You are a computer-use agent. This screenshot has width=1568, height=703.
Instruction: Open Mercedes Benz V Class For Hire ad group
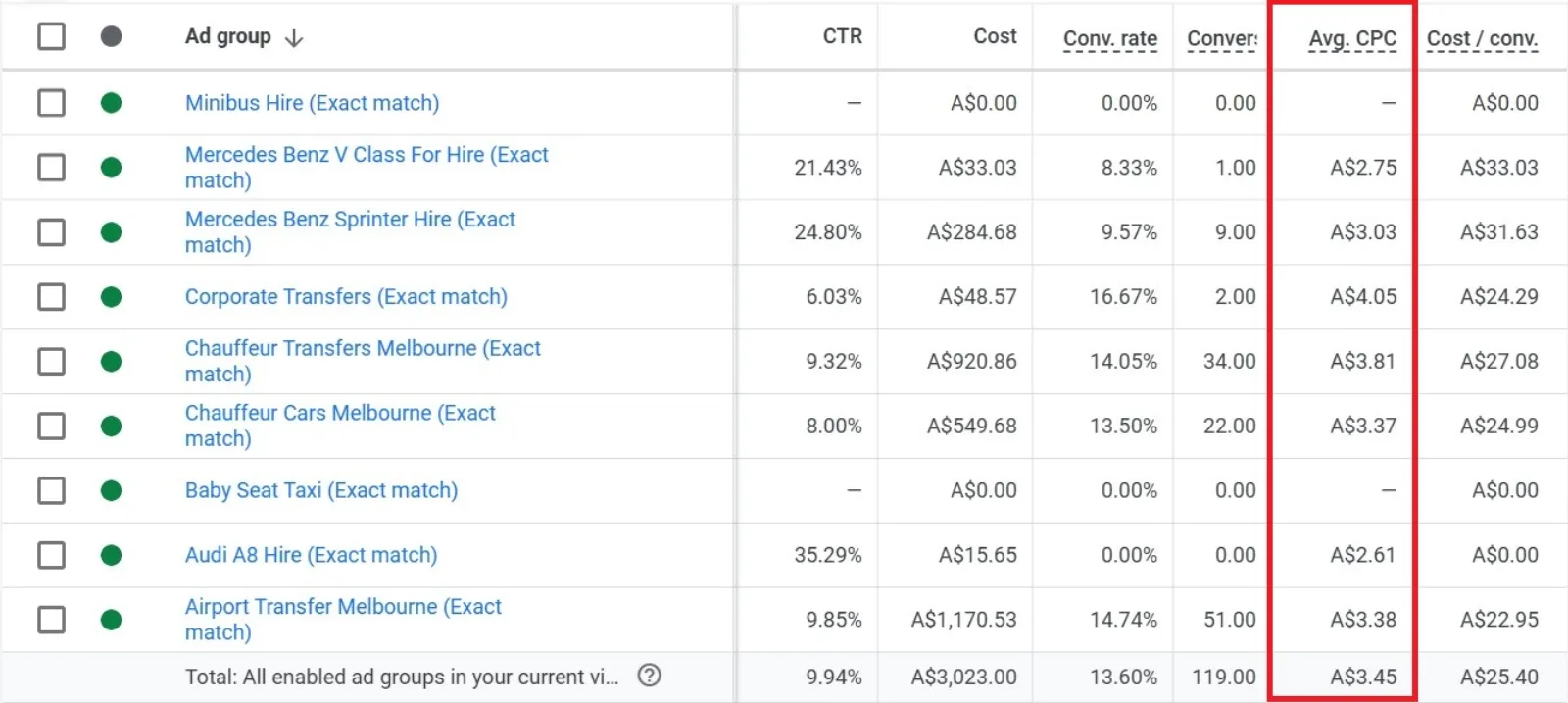367,168
